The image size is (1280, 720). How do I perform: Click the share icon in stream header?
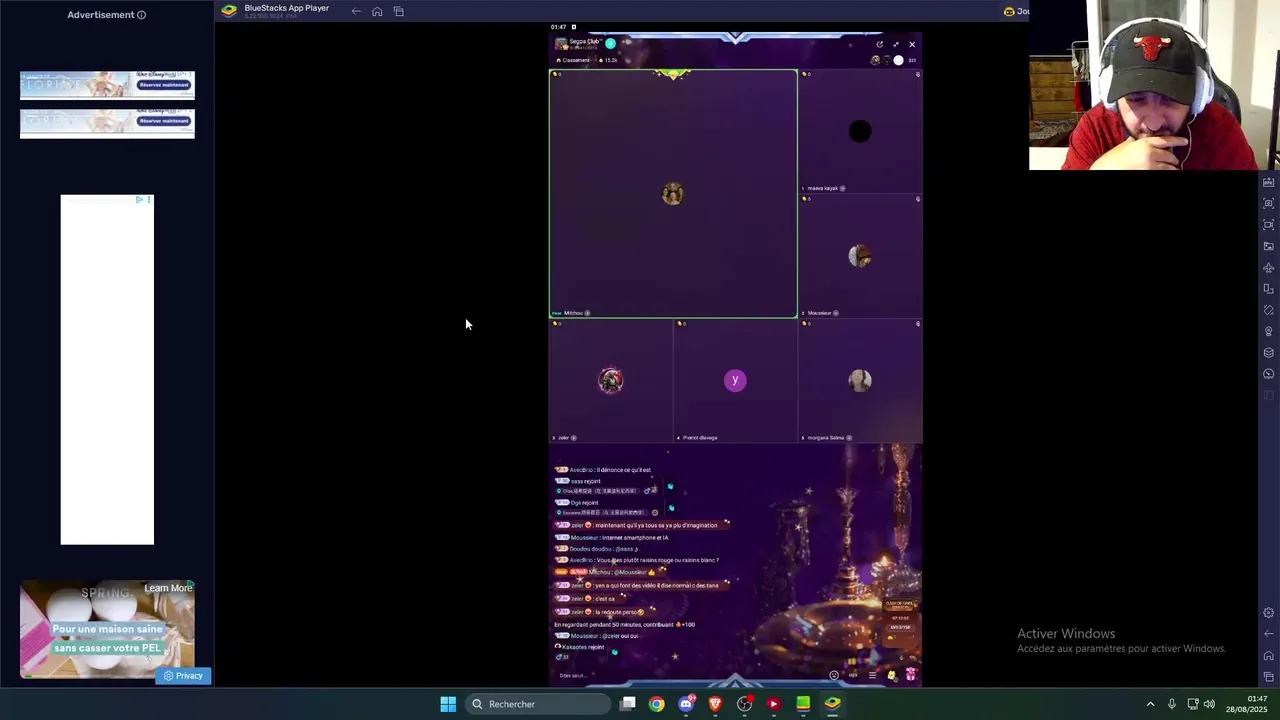pos(879,44)
